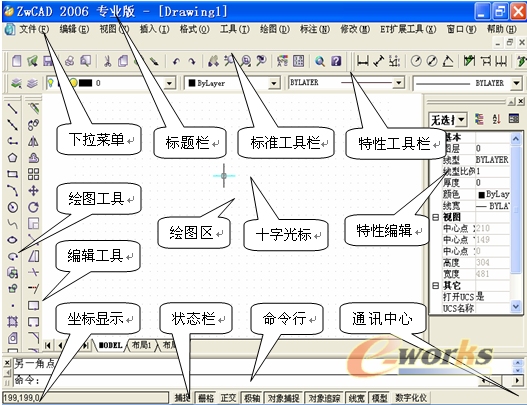This screenshot has width=527, height=405.
Task: Select the Line drawing tool
Action: click(x=12, y=109)
